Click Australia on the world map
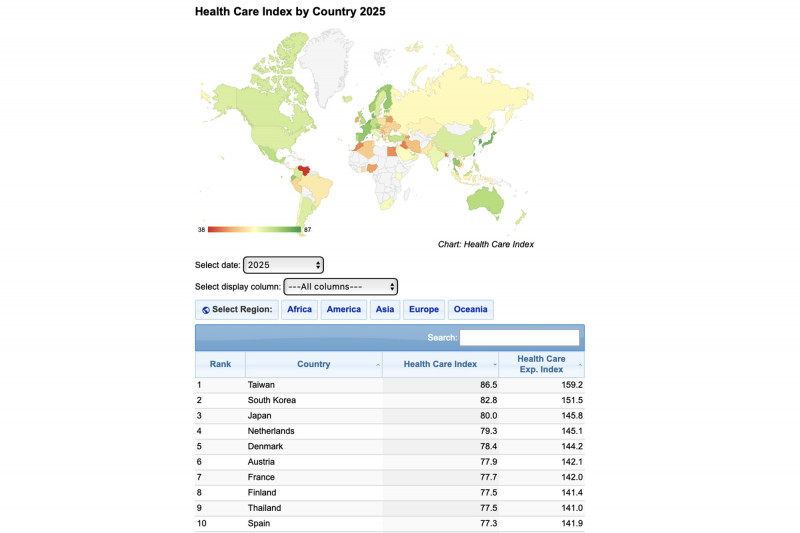Viewport: 800px width, 533px height. pyautogui.click(x=485, y=200)
